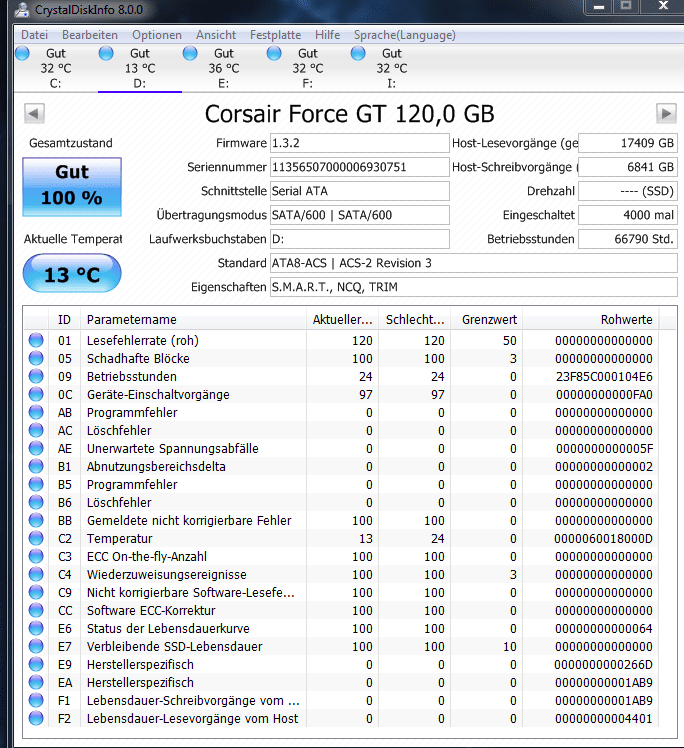684x748 pixels.
Task: Click status orb of Status der Lebensdauerkurve row
Action: click(x=36, y=628)
